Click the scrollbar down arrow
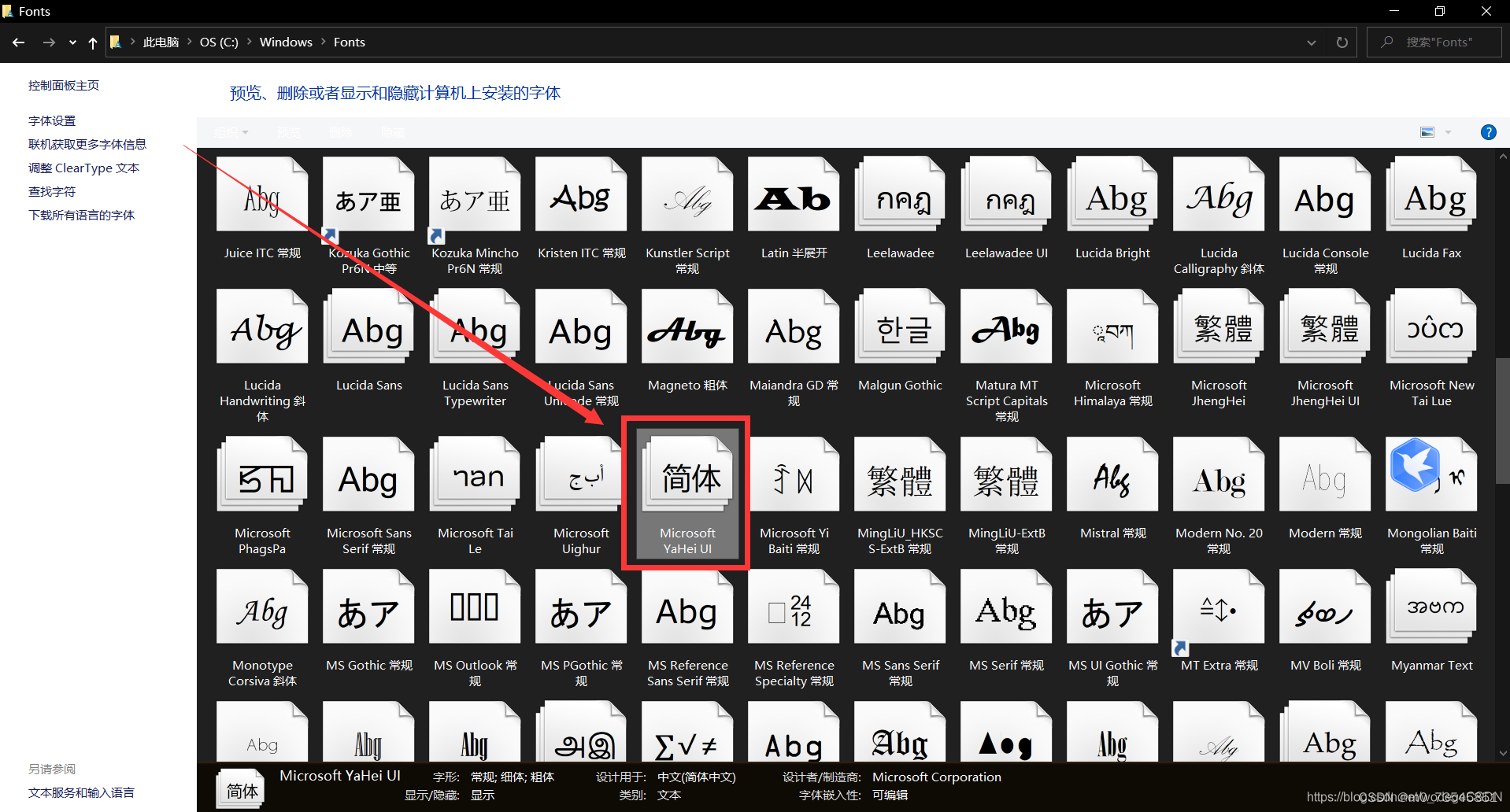 [x=1502, y=753]
